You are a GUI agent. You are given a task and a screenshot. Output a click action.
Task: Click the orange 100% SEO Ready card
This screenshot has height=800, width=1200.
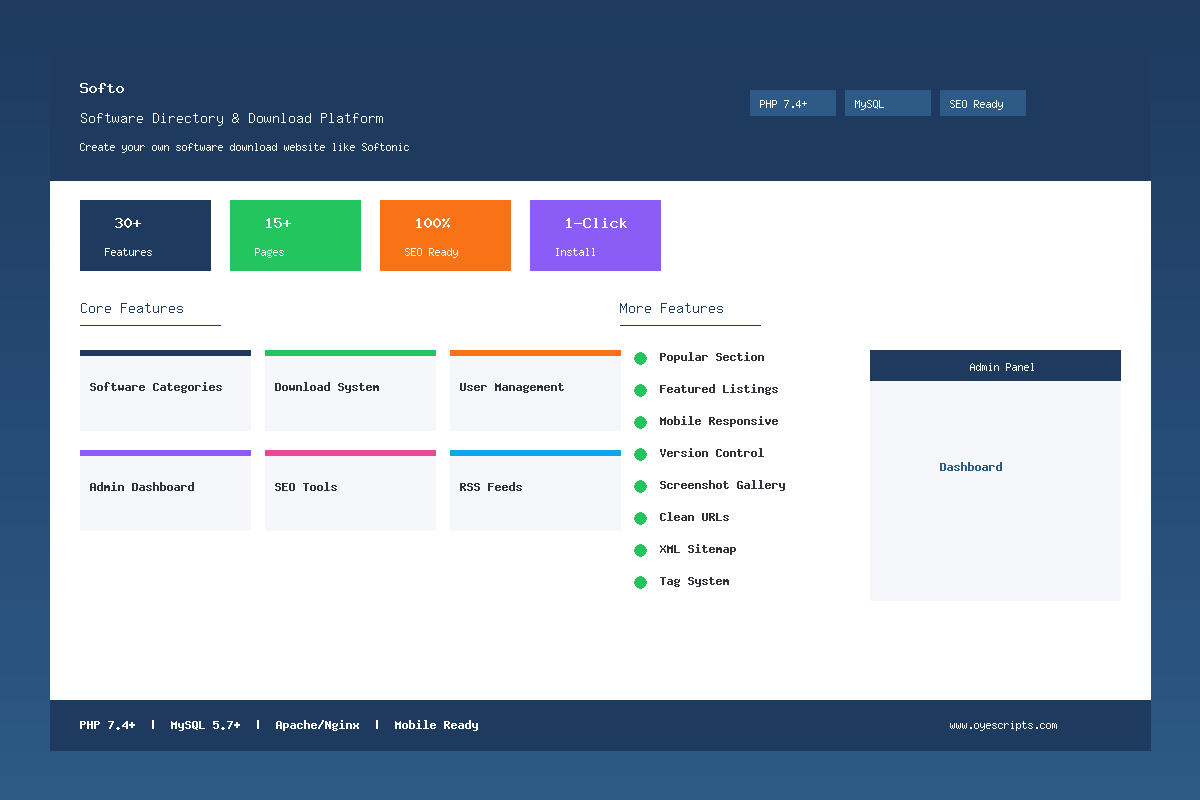click(445, 235)
